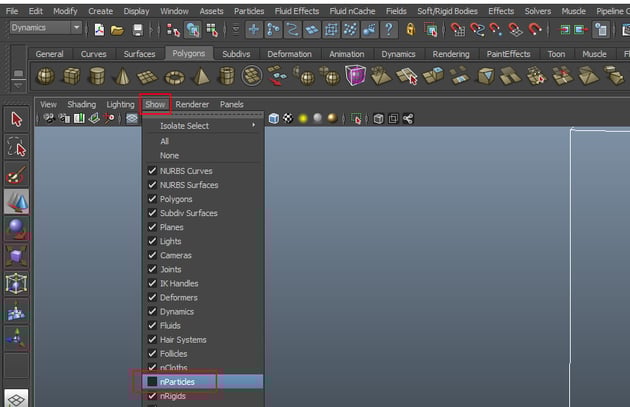Switch to the PaintEffects shelf tab

pyautogui.click(x=508, y=54)
